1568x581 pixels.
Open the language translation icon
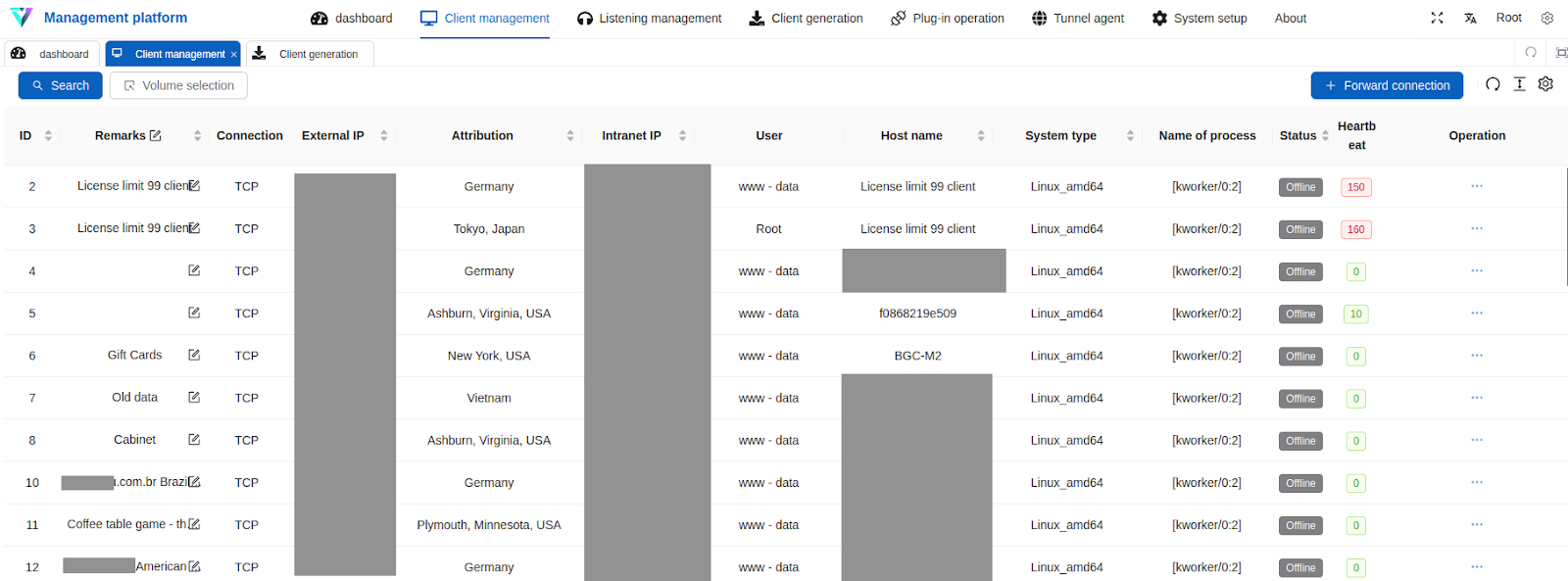(x=1470, y=18)
